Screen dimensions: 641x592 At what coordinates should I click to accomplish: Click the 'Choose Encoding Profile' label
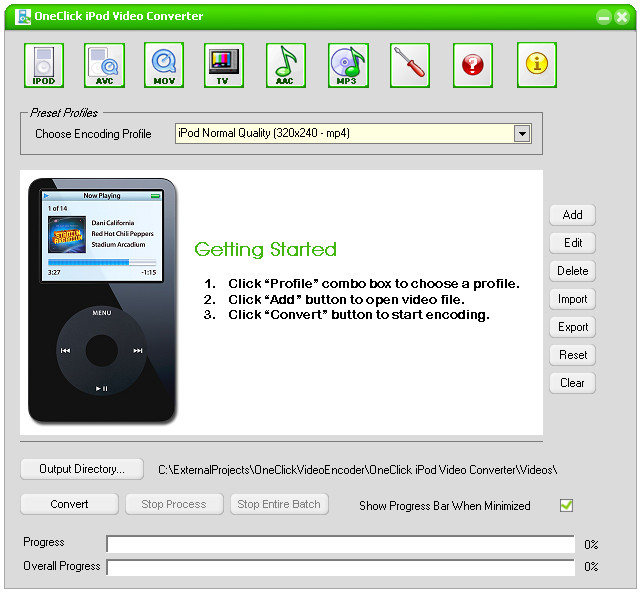point(93,134)
